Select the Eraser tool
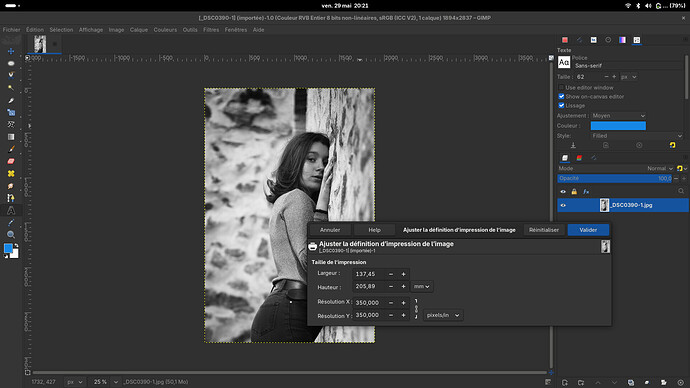This screenshot has height=388, width=690. point(11,161)
